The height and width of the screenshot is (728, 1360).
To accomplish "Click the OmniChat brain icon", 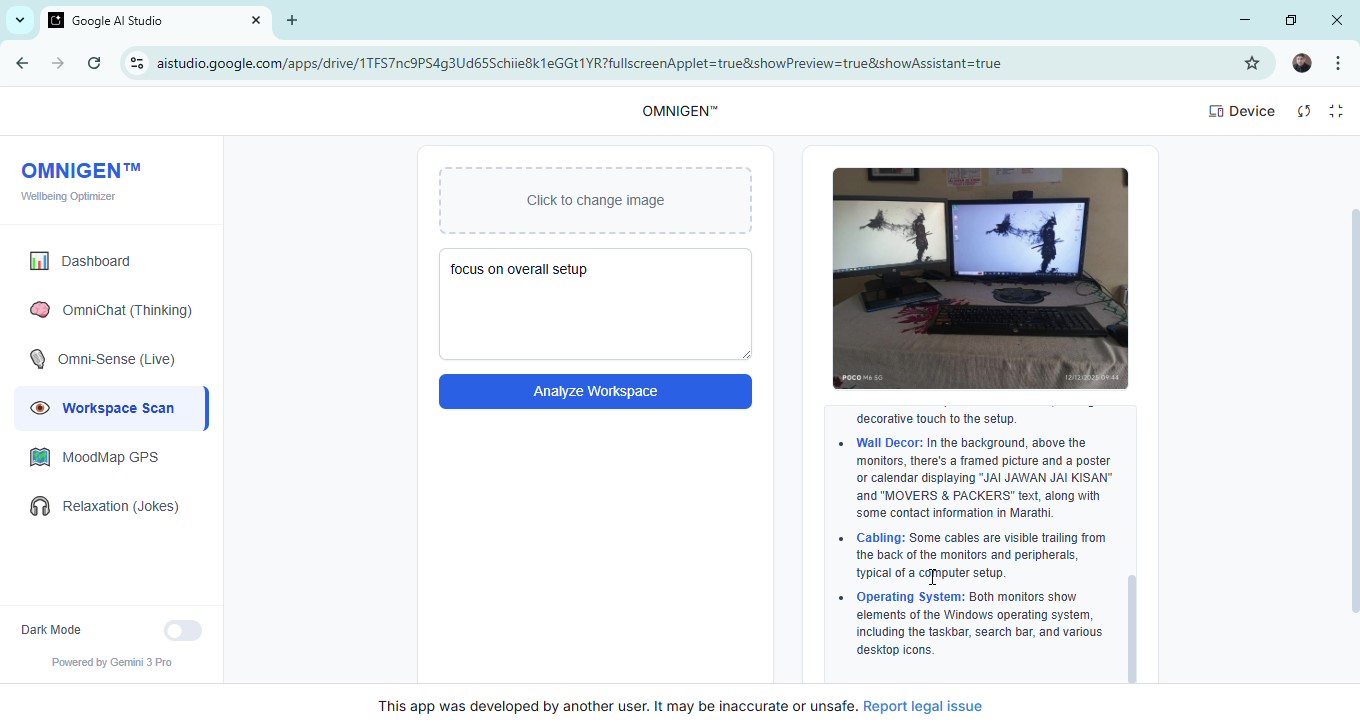I will point(40,311).
